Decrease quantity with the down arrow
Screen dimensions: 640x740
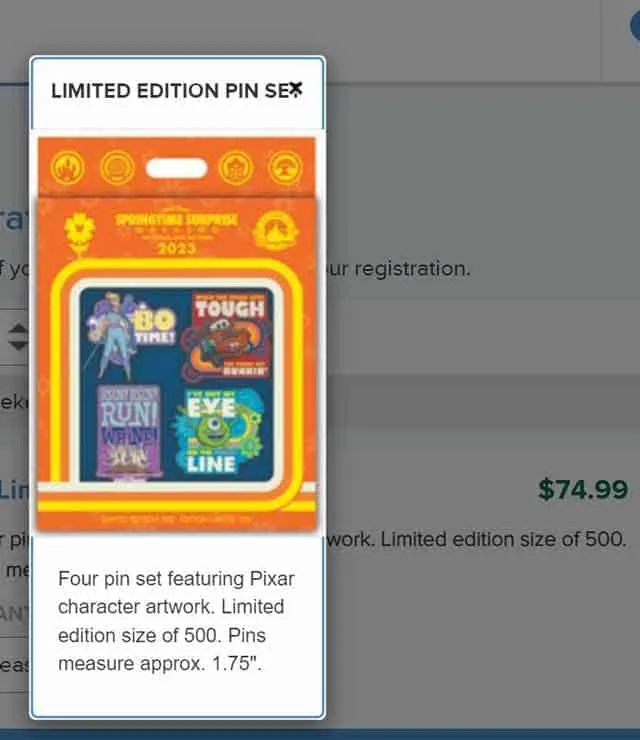click(19, 345)
